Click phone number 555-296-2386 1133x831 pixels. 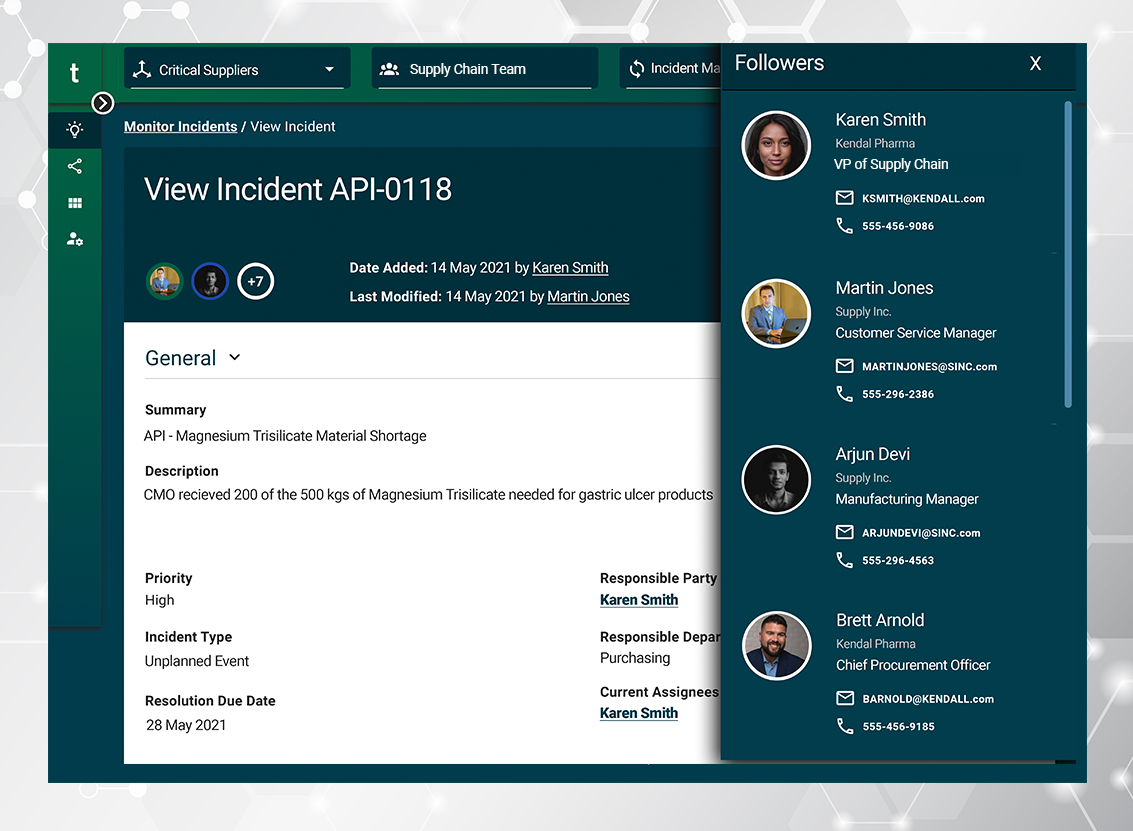pos(897,395)
